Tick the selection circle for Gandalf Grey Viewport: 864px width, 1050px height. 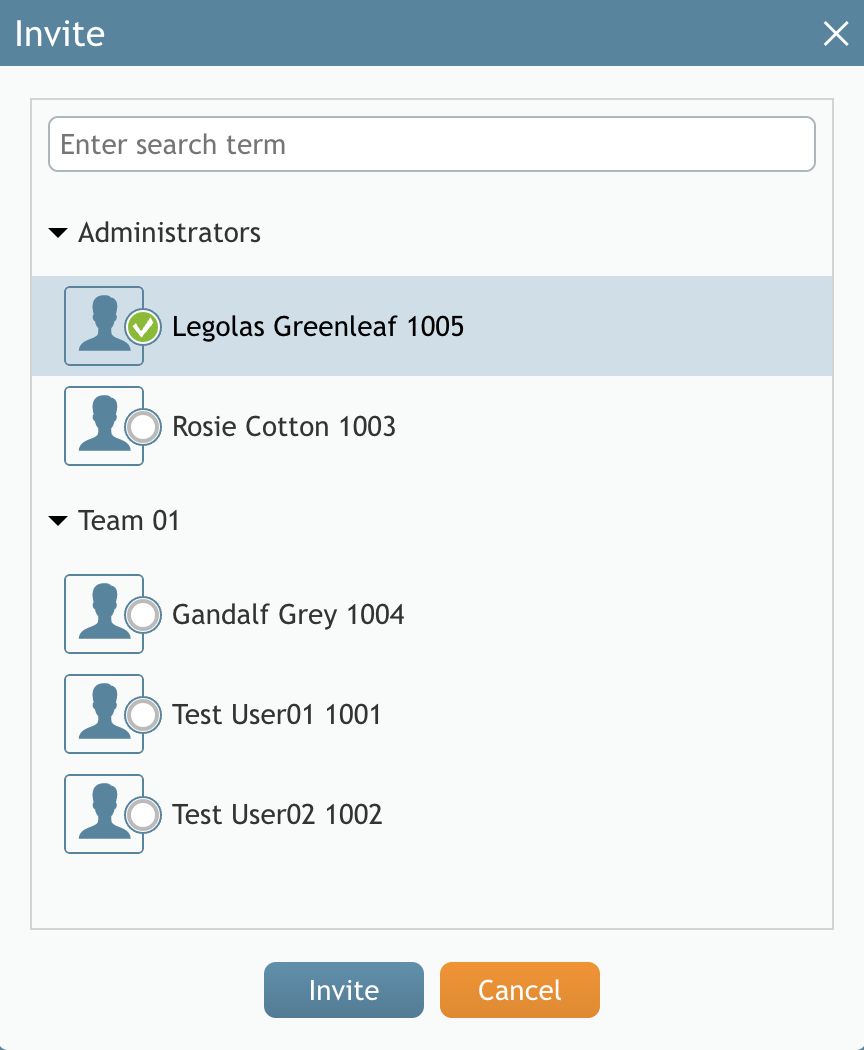pos(143,615)
